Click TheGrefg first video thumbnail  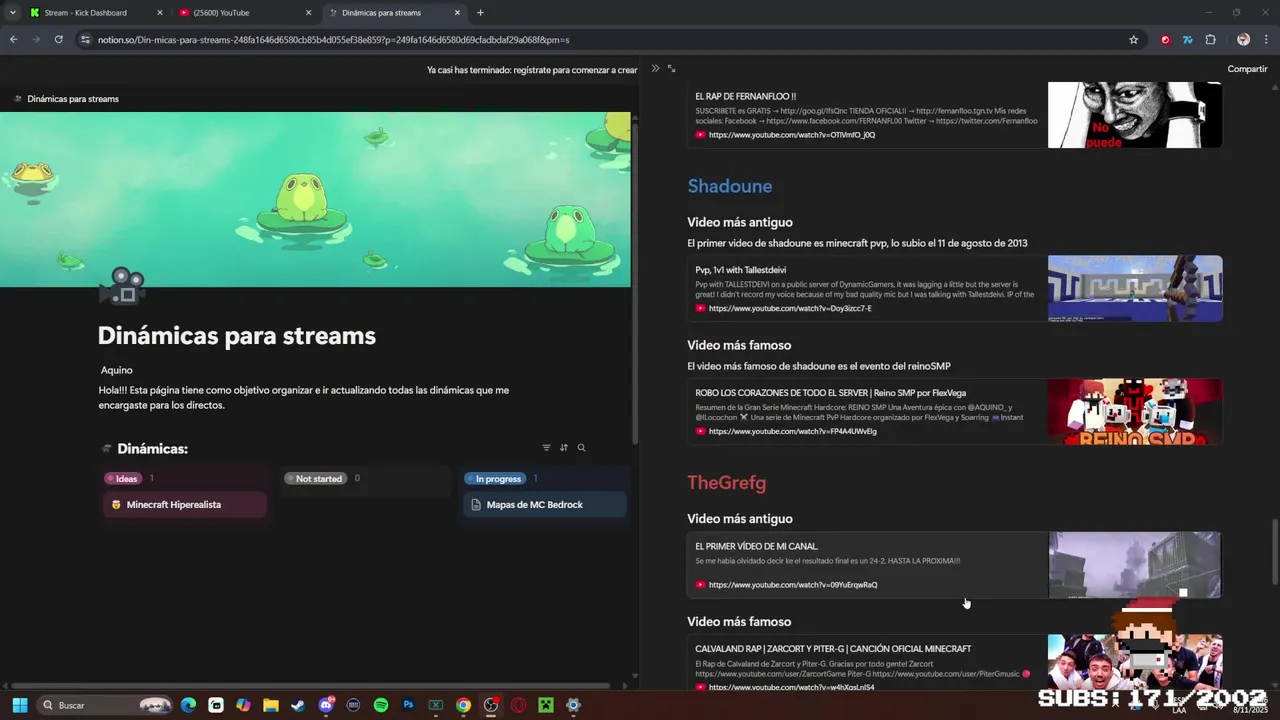click(1134, 565)
